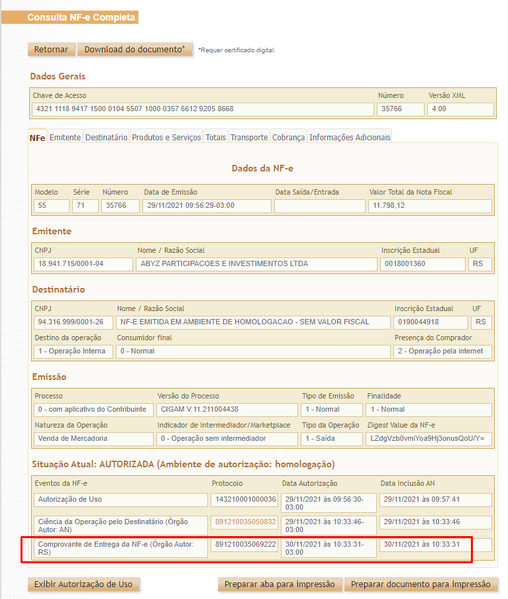Click Valor Total da Nota Fiscal 11.798,12
The width and height of the screenshot is (508, 599).
pos(430,206)
